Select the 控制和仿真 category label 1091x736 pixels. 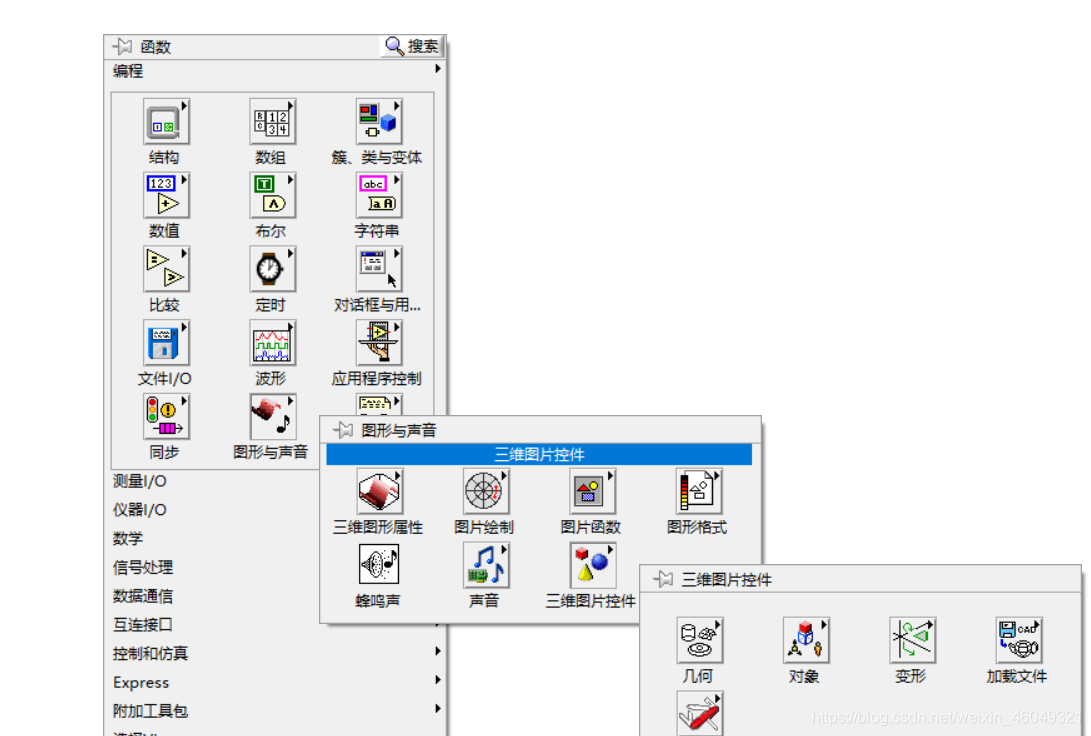click(x=150, y=653)
